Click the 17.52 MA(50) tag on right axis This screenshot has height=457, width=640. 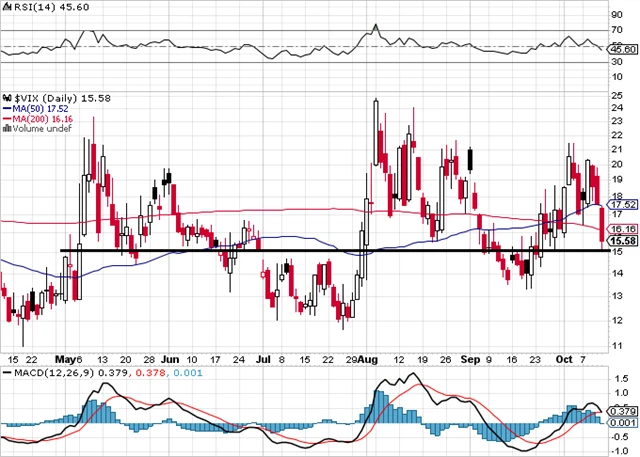click(x=623, y=203)
